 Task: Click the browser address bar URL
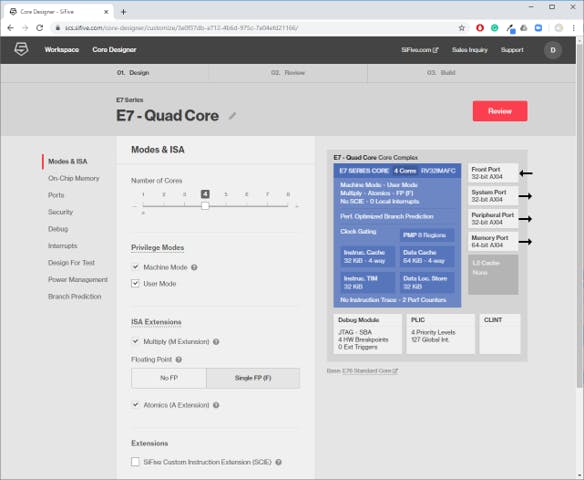click(x=182, y=28)
